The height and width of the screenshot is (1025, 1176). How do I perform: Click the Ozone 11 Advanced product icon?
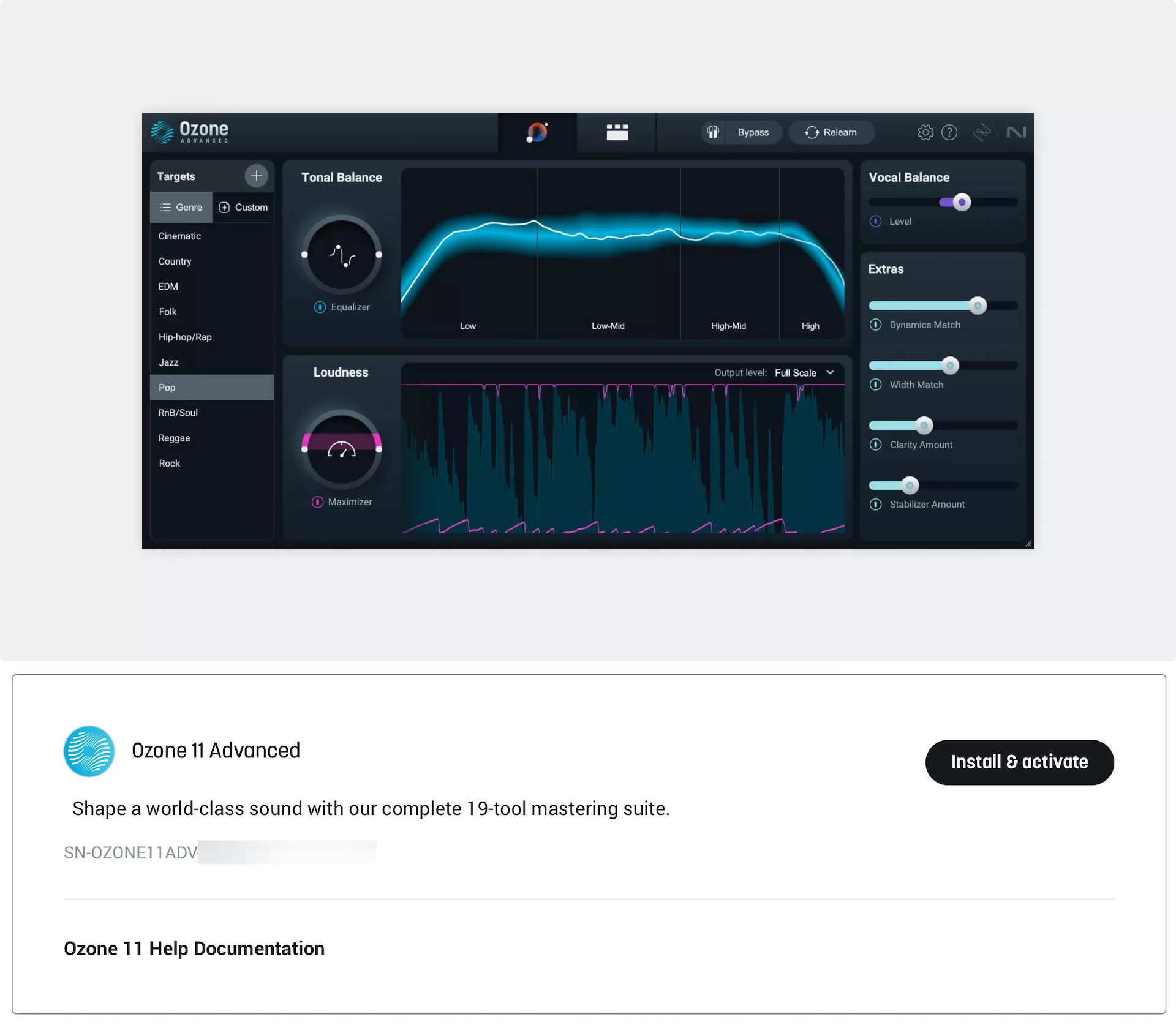[x=89, y=751]
